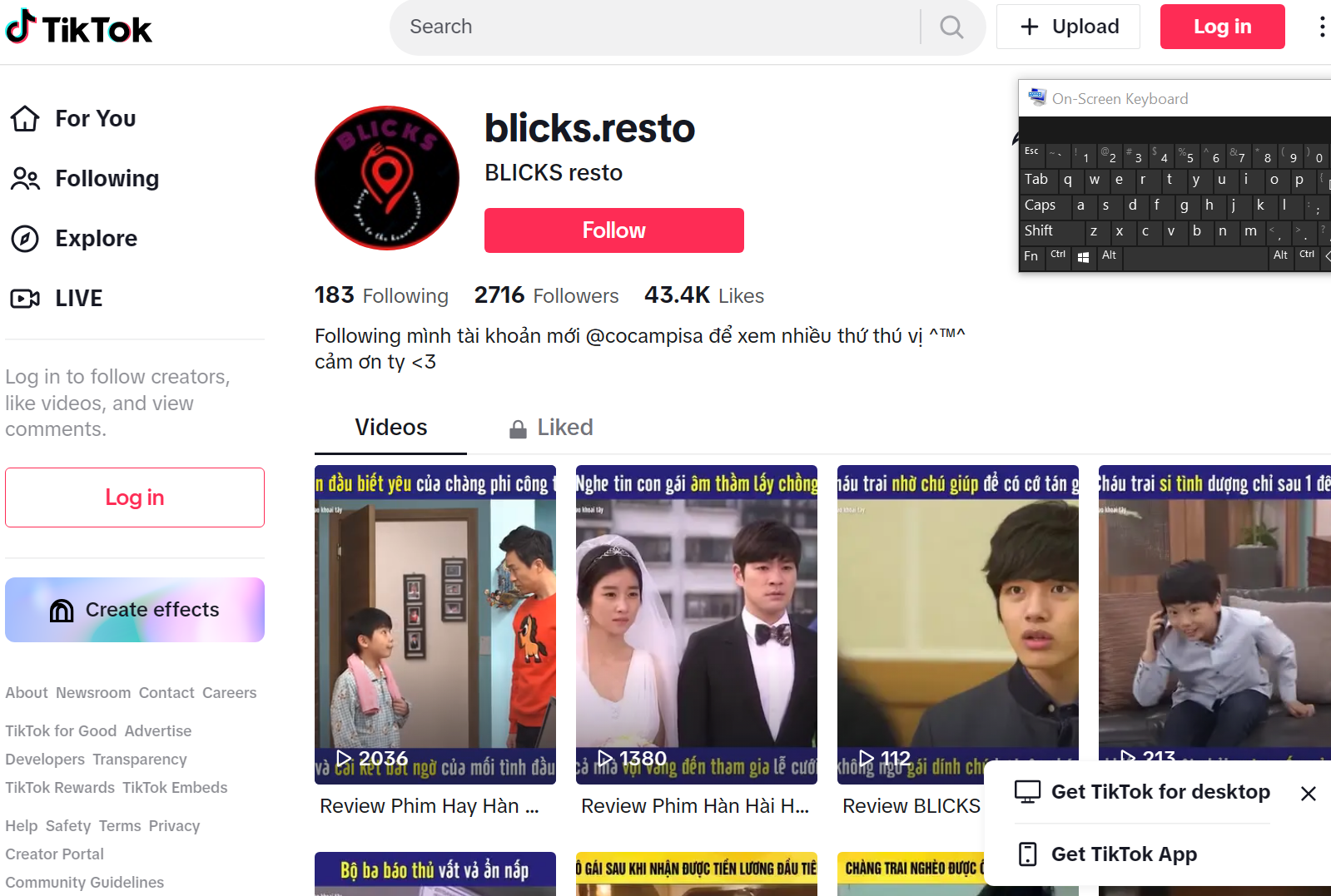This screenshot has height=896, width=1331.
Task: Click the search magnifier icon
Action: tap(951, 27)
